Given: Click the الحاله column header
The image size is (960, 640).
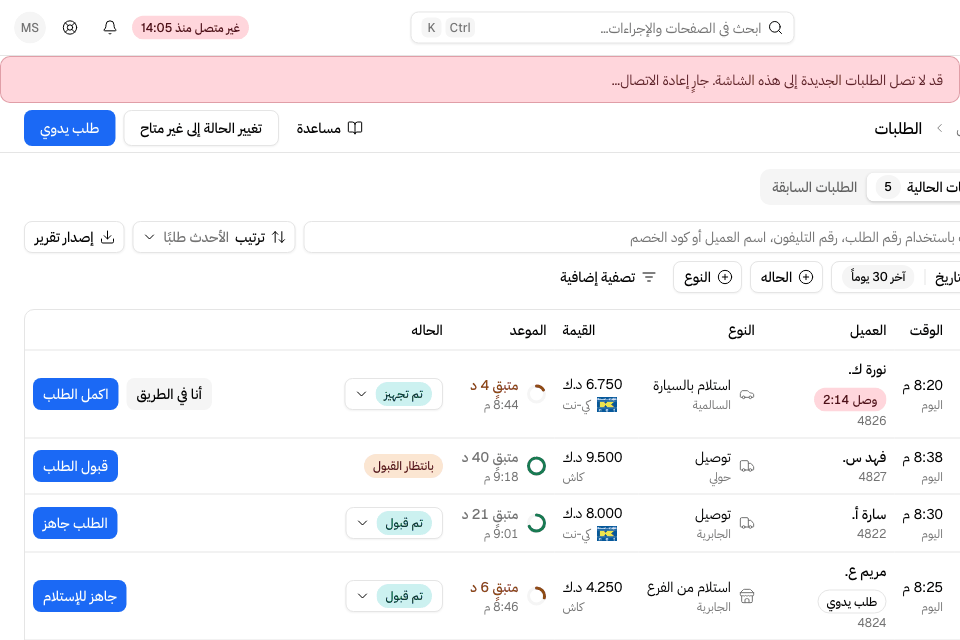Looking at the screenshot, I should pos(427,330).
